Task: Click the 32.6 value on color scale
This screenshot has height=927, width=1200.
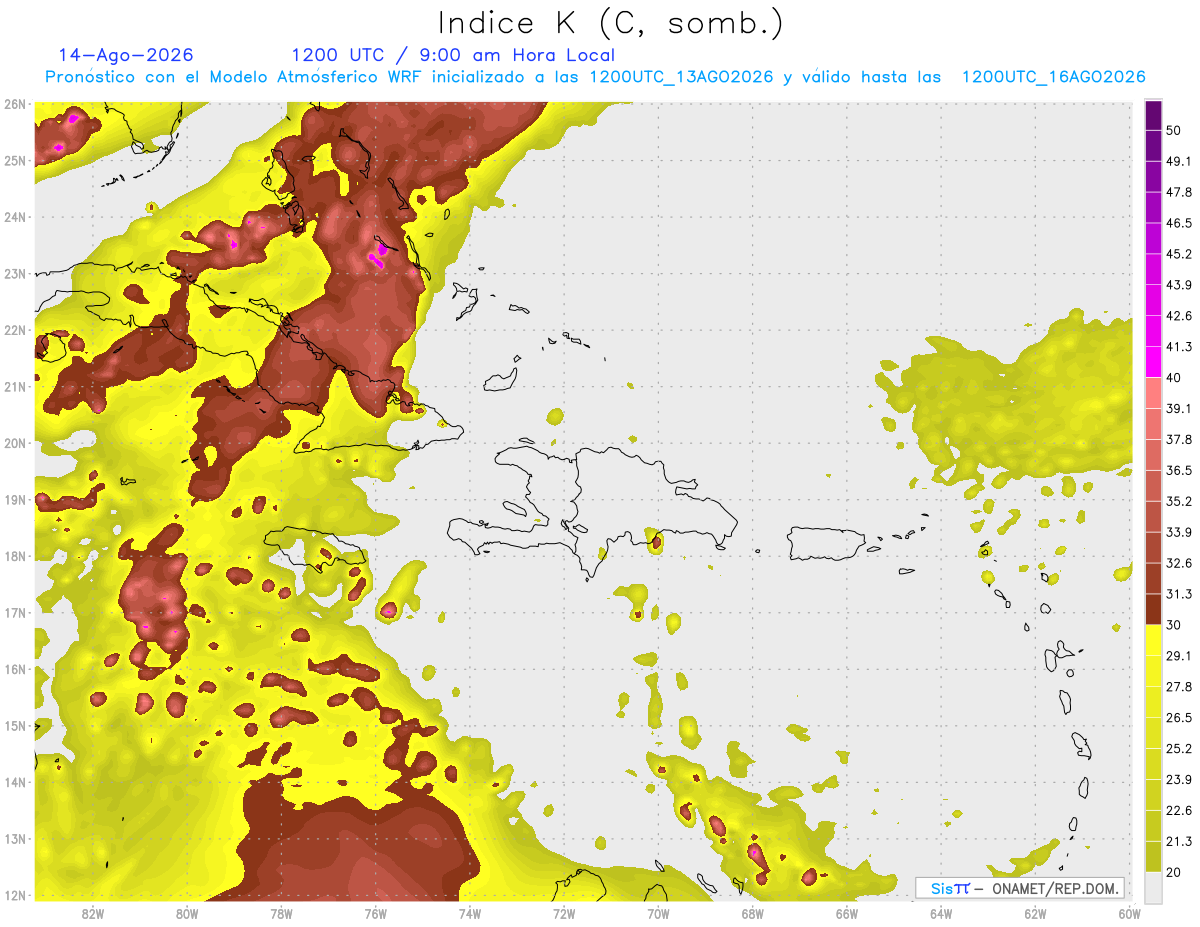Action: click(1178, 563)
